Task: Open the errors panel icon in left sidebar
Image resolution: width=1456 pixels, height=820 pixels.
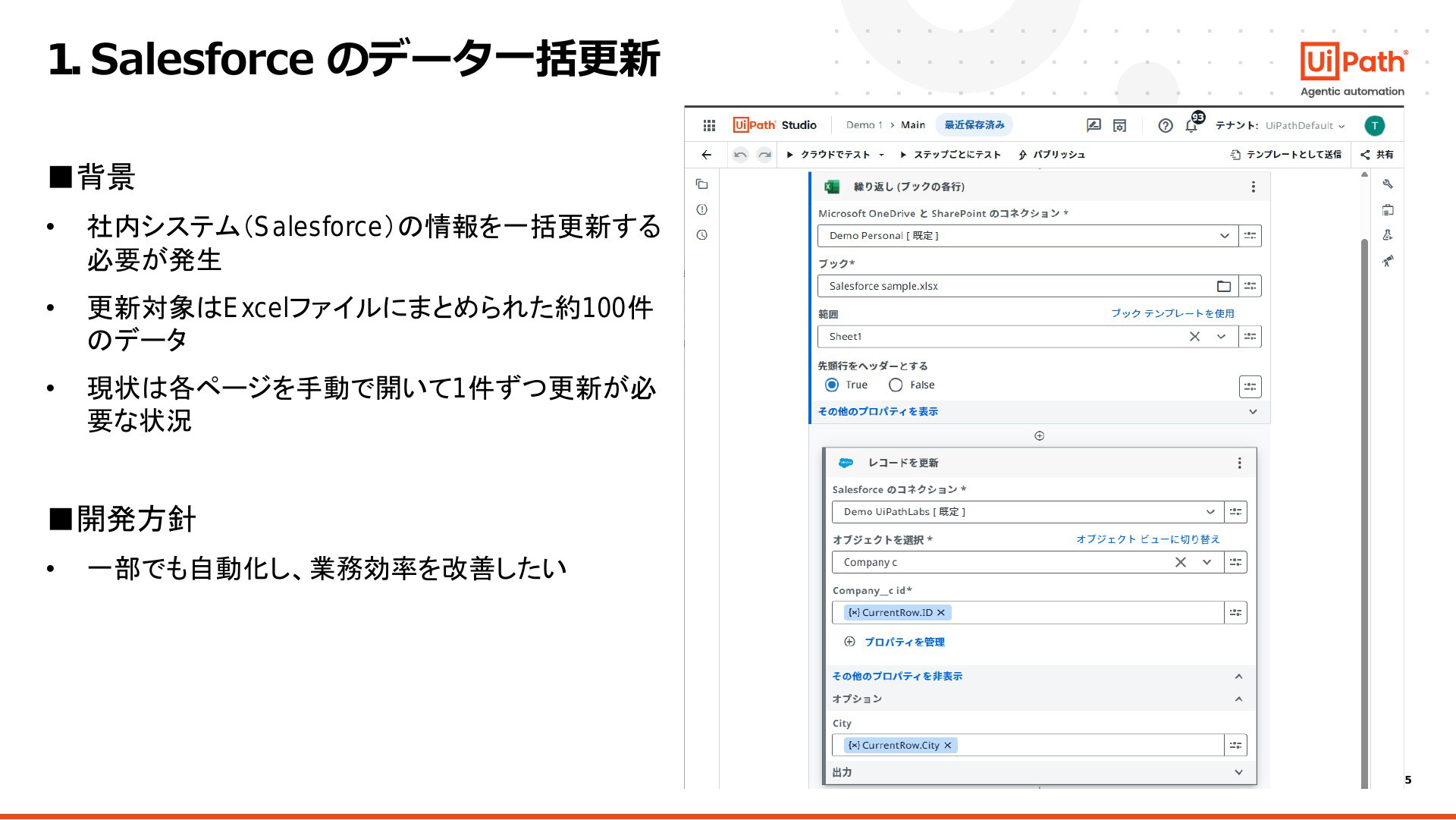Action: [702, 209]
